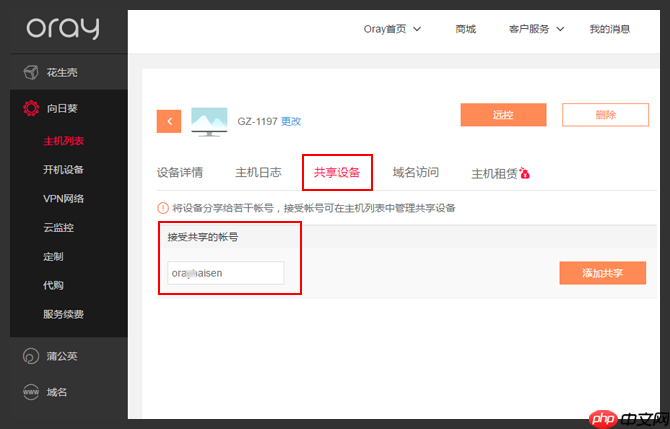Viewport: 670px width, 429px height.
Task: Open 开机设备 in the sidebar
Action: (64, 170)
